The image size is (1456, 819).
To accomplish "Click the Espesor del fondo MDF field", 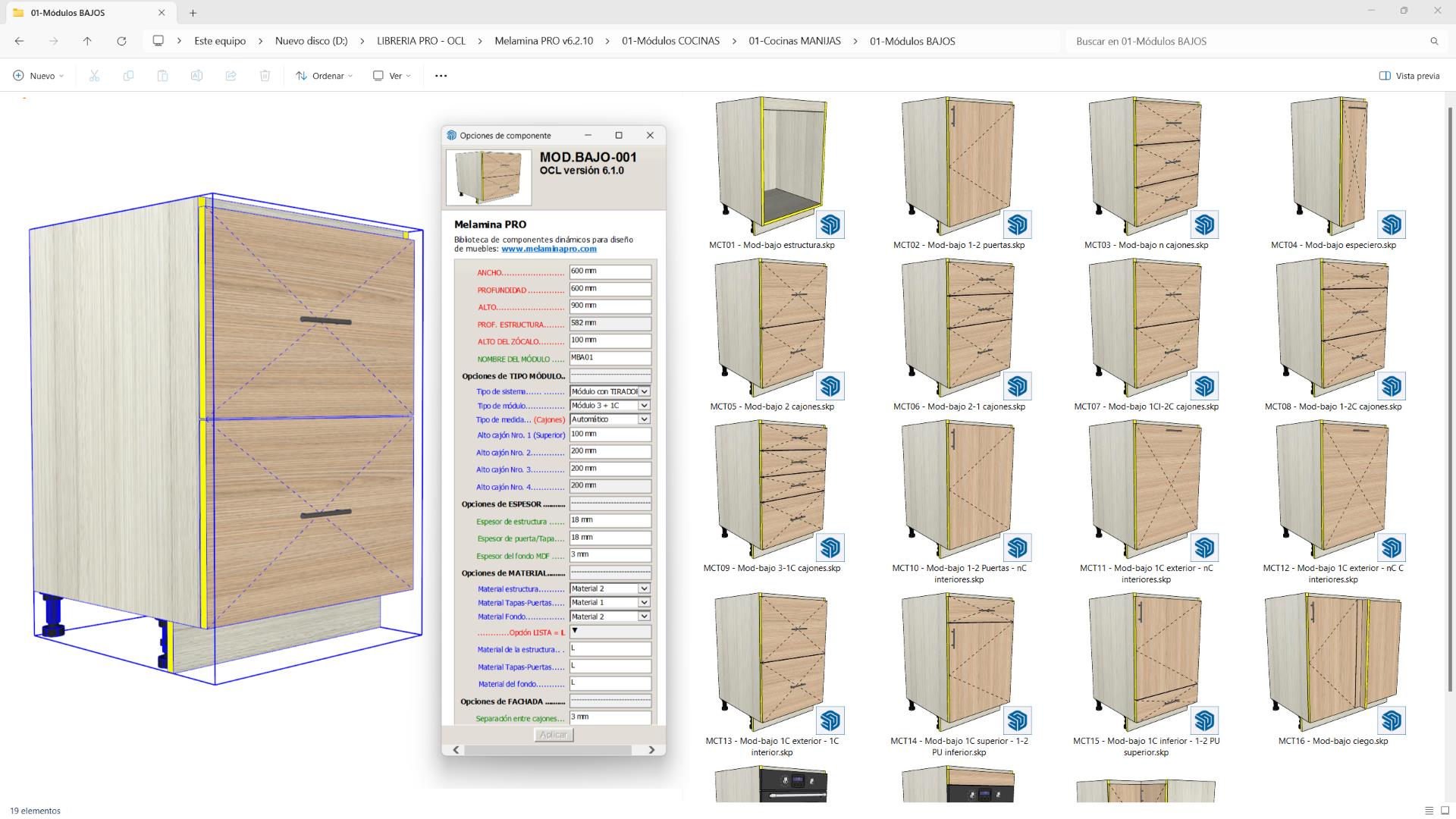I will click(x=610, y=555).
